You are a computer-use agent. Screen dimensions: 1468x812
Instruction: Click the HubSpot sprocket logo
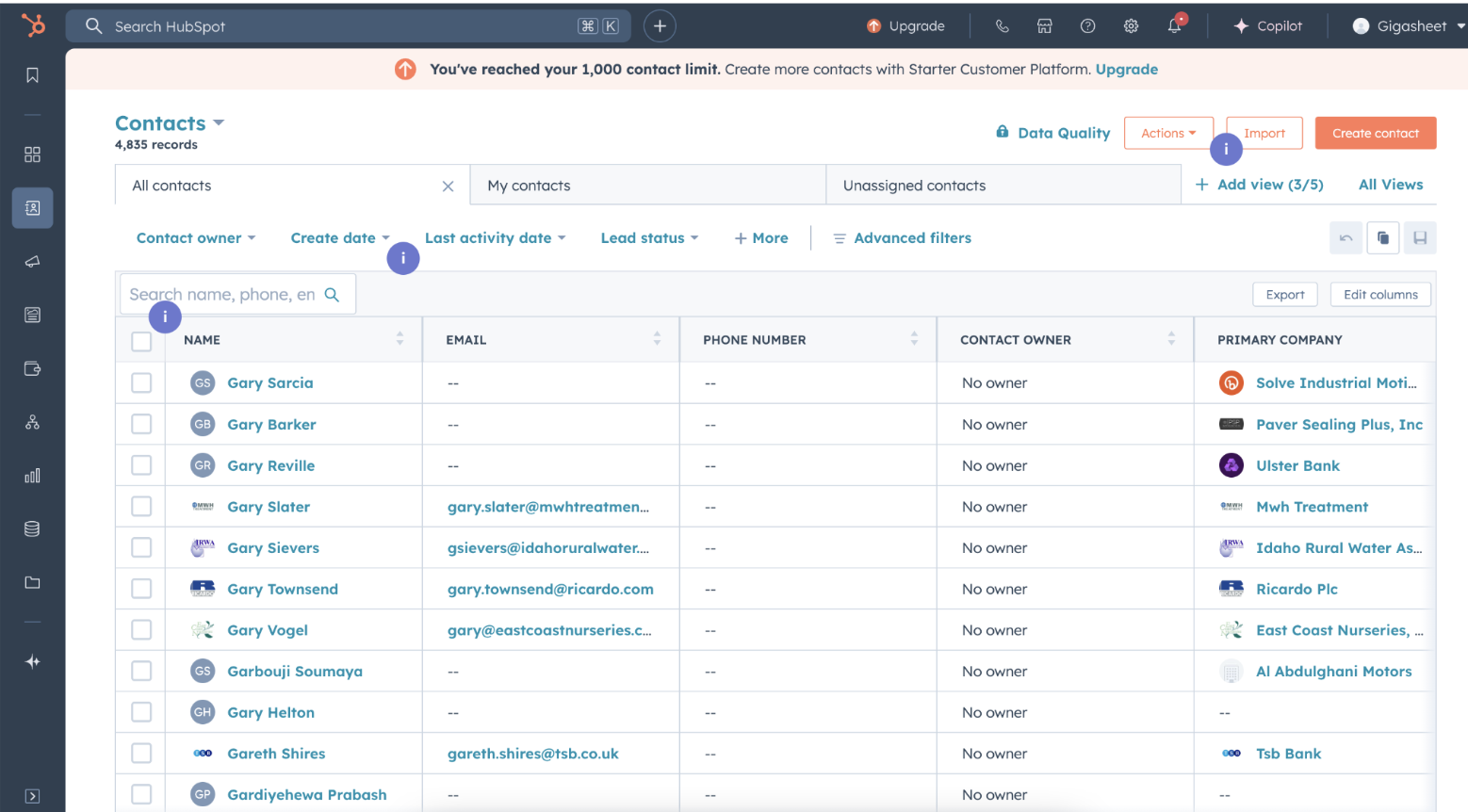pos(33,25)
